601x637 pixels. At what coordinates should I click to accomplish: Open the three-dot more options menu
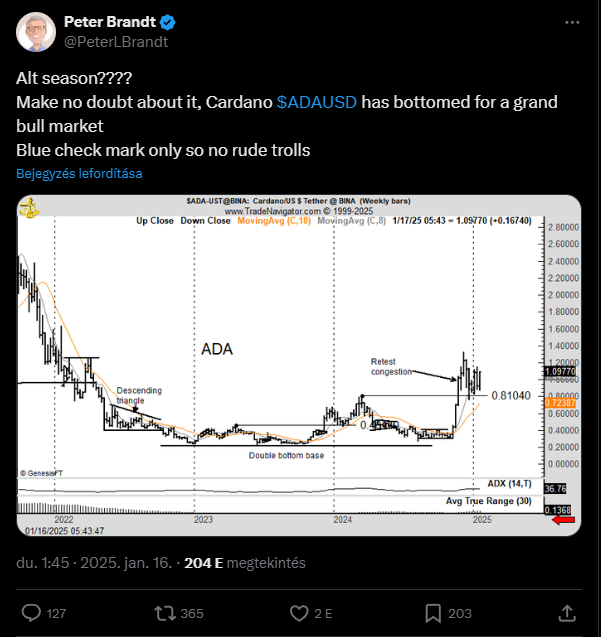pyautogui.click(x=572, y=23)
